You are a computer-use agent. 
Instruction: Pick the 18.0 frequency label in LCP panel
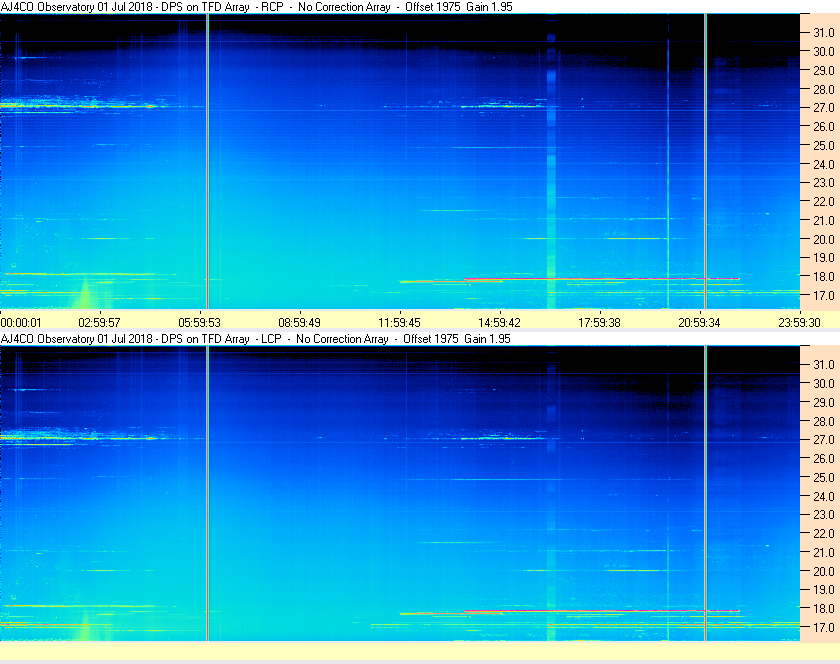(824, 608)
